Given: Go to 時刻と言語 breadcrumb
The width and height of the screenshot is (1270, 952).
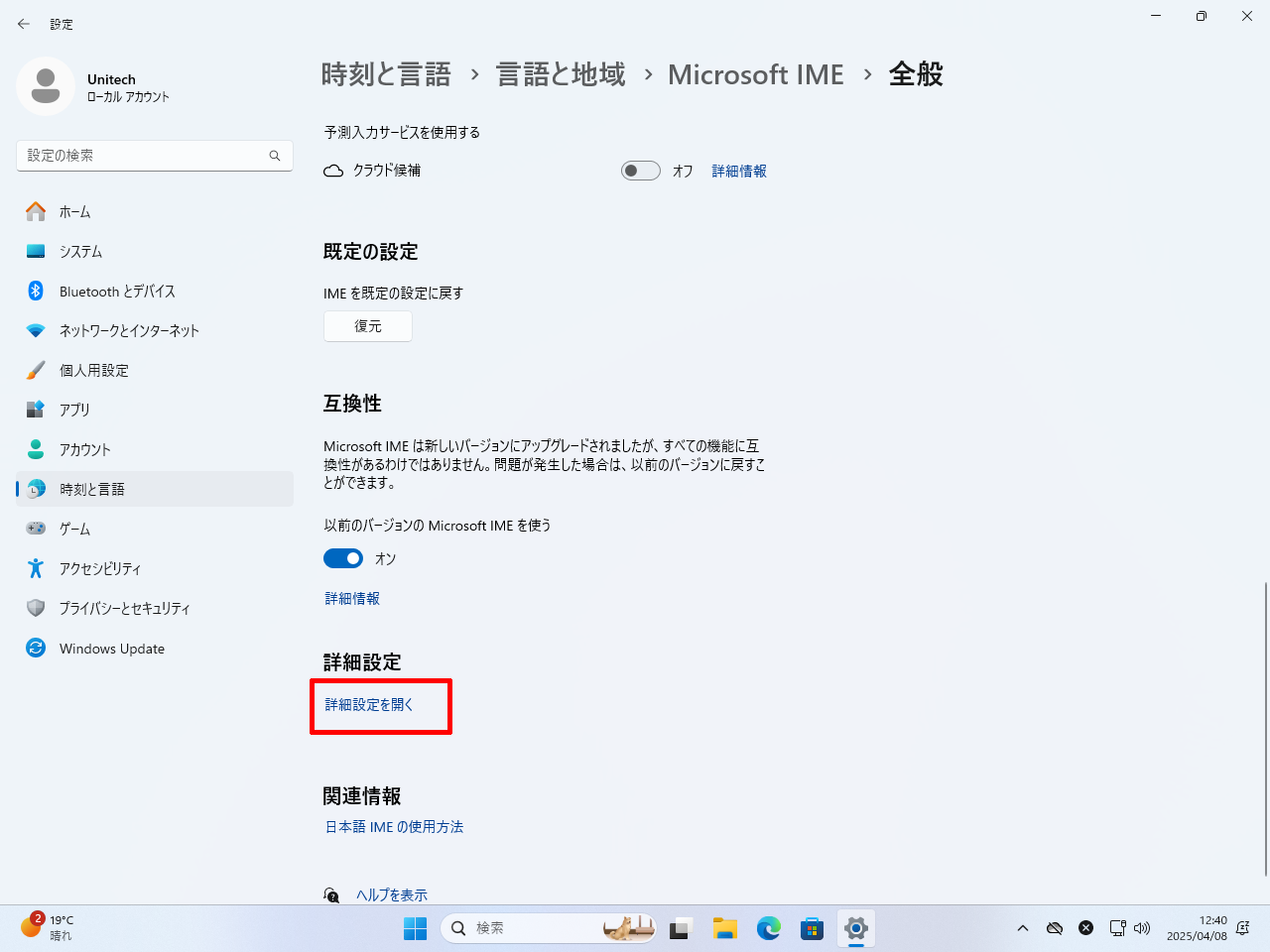Looking at the screenshot, I should pos(386,74).
